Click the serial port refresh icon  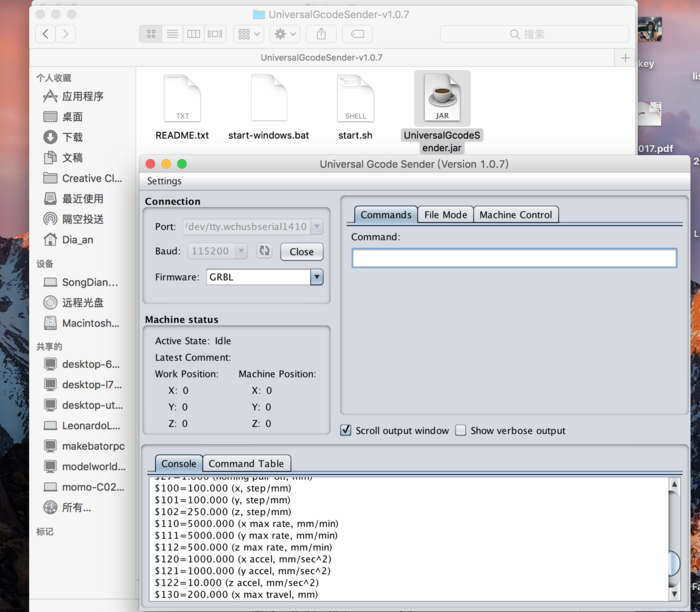[264, 251]
